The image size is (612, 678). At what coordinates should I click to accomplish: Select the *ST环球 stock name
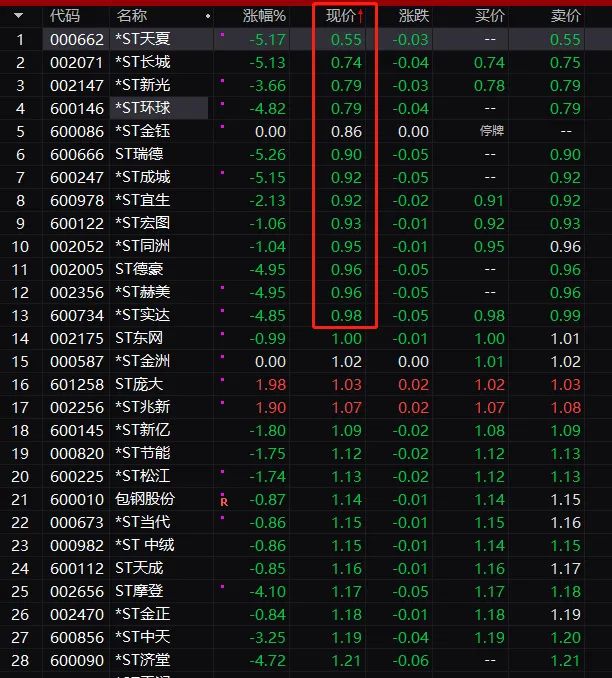[x=143, y=108]
